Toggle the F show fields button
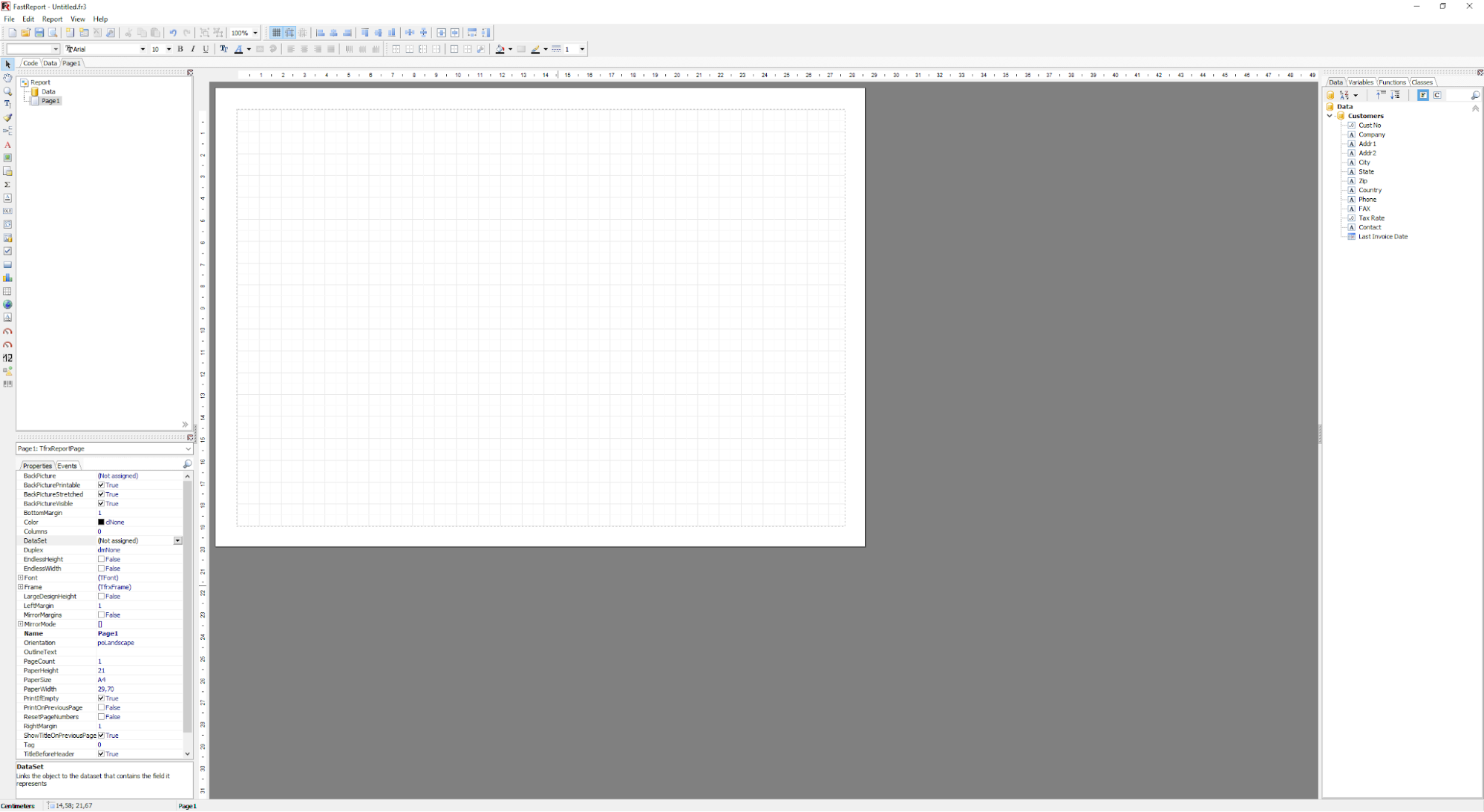1484x812 pixels. click(x=1423, y=95)
